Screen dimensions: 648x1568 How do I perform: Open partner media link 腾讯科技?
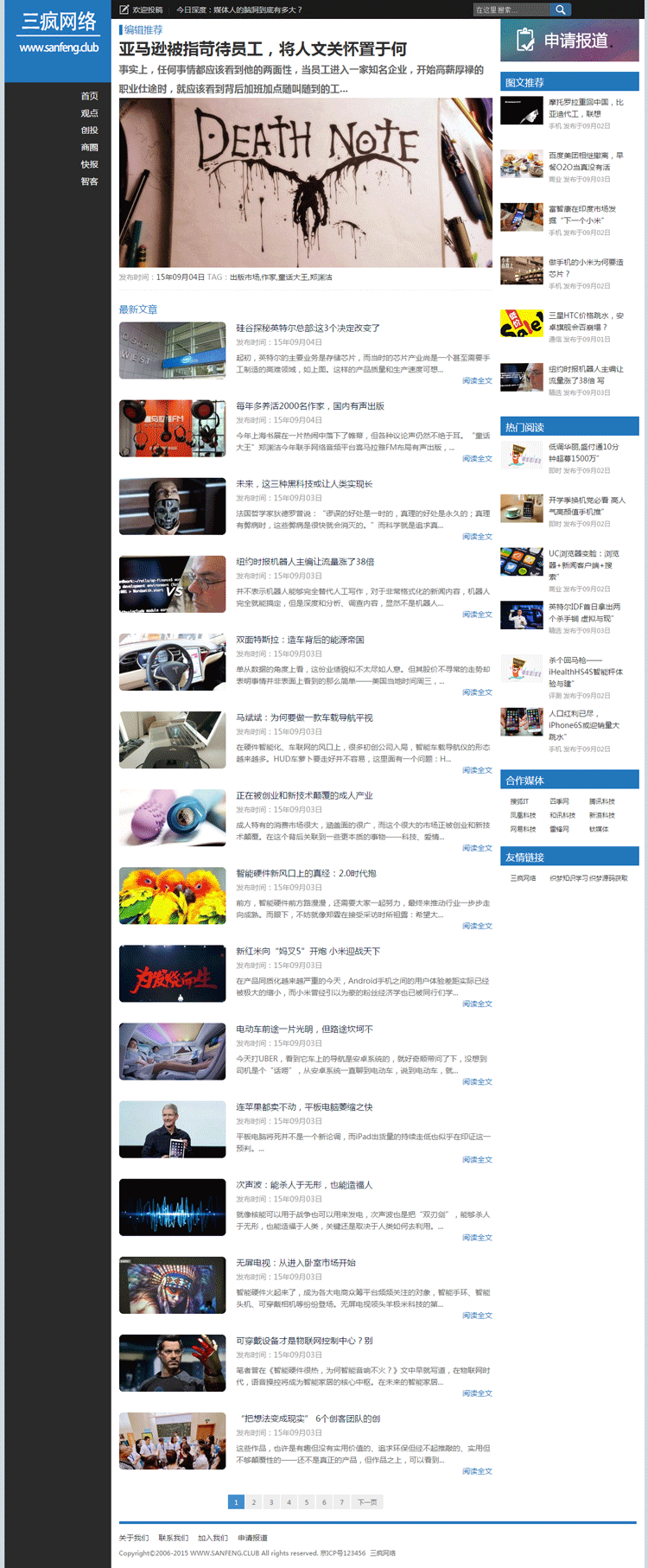pyautogui.click(x=602, y=801)
